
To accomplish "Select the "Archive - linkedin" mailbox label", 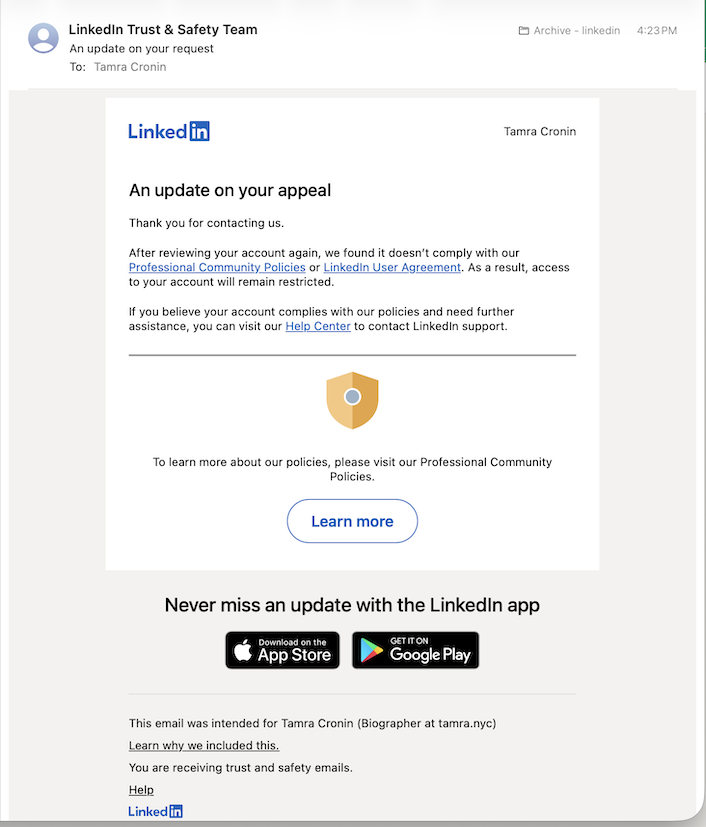I will pyautogui.click(x=576, y=31).
